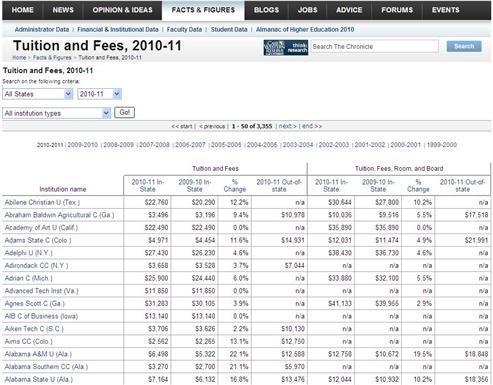Jump to start of results
The width and height of the screenshot is (493, 385).
click(x=182, y=126)
